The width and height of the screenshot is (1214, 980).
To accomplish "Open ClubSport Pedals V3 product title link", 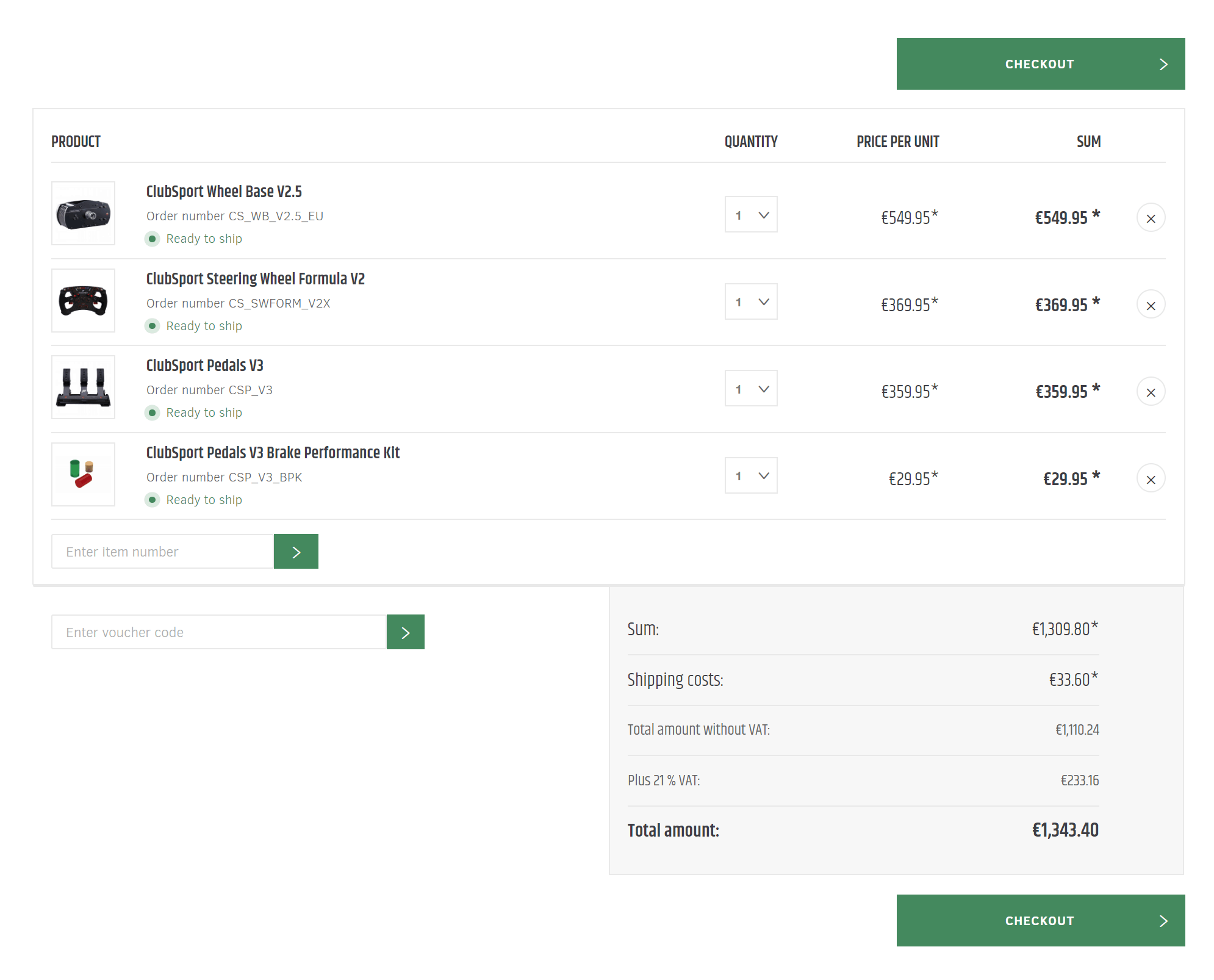I will [x=205, y=366].
